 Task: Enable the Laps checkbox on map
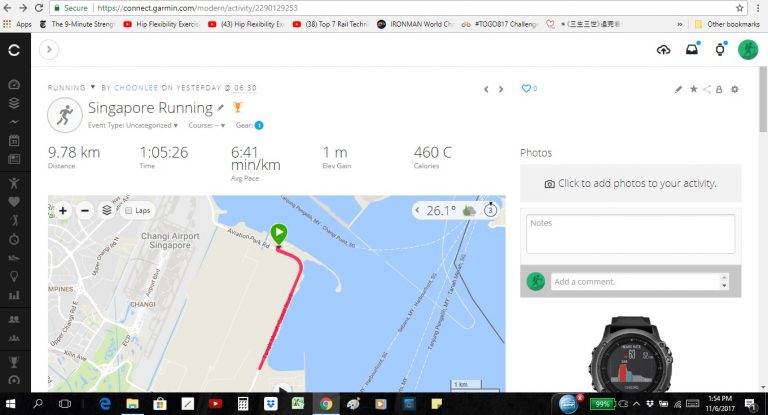tap(129, 211)
